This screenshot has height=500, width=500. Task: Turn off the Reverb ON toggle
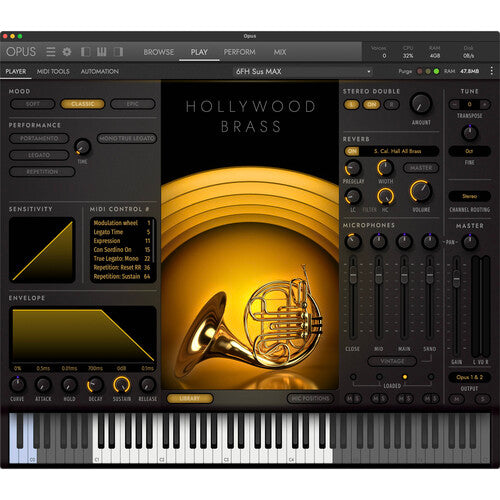(352, 151)
